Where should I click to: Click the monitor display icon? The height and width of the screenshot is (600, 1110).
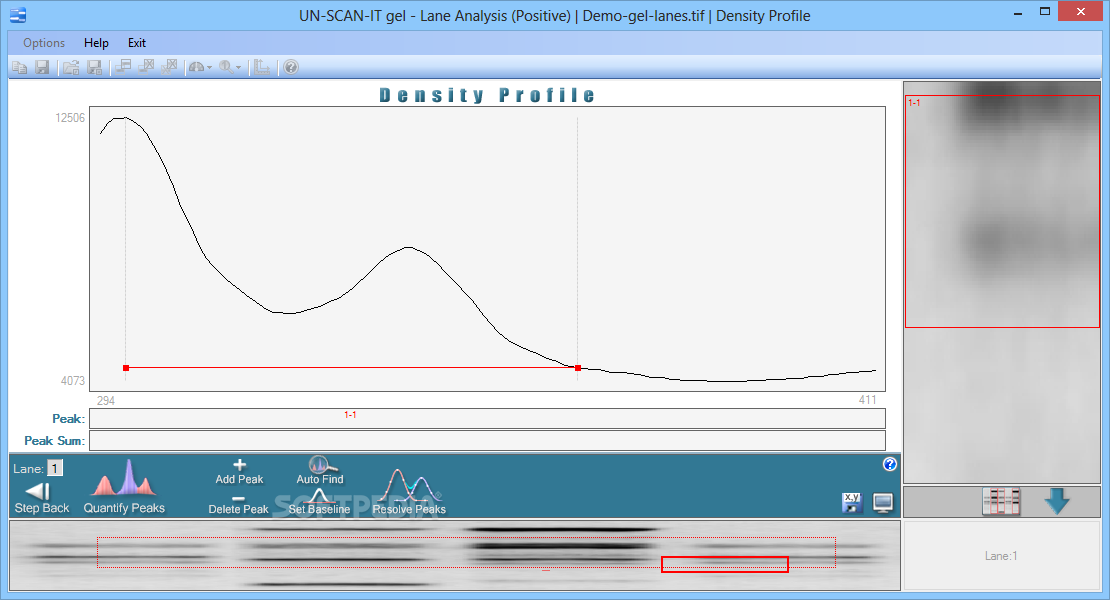point(883,503)
